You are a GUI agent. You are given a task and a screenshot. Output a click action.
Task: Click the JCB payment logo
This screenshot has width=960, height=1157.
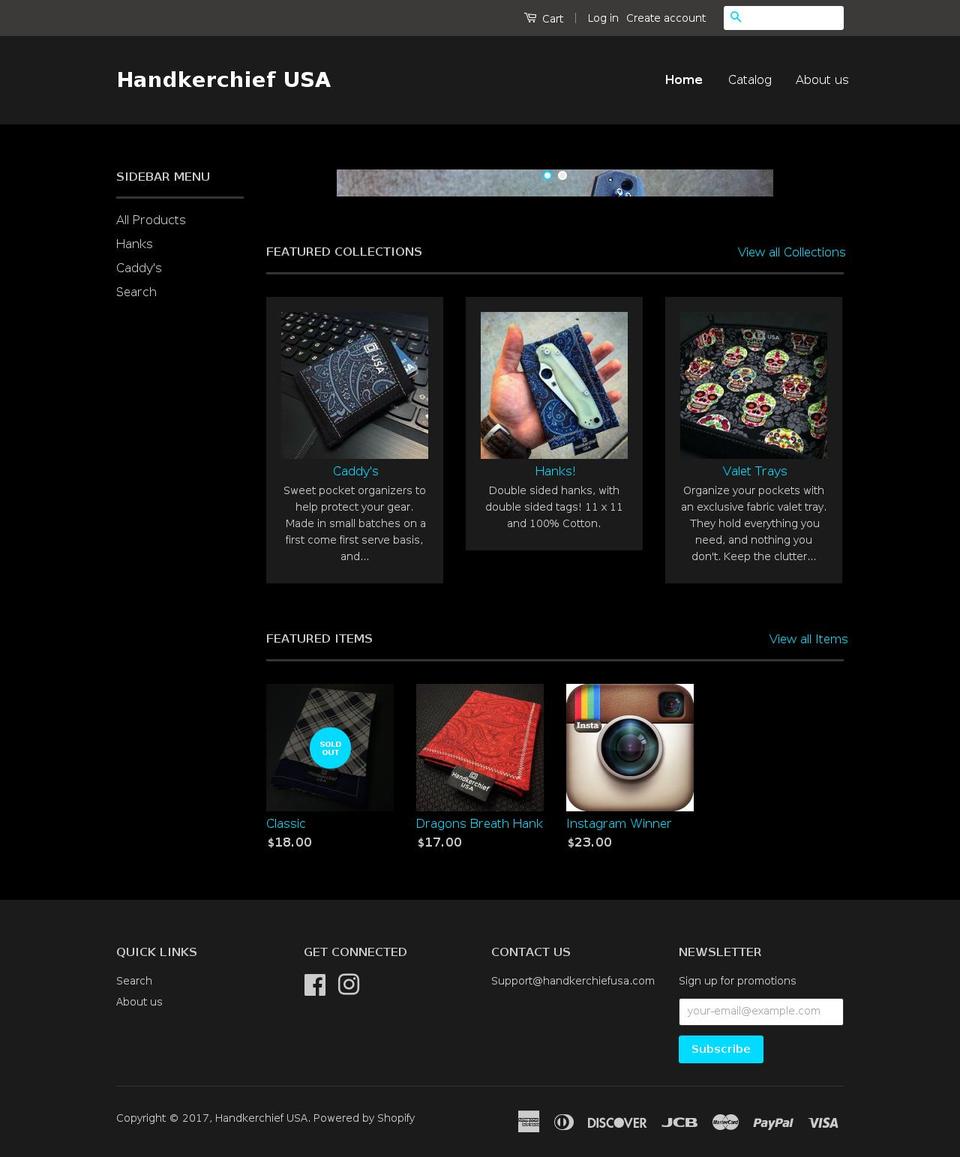(x=679, y=1122)
